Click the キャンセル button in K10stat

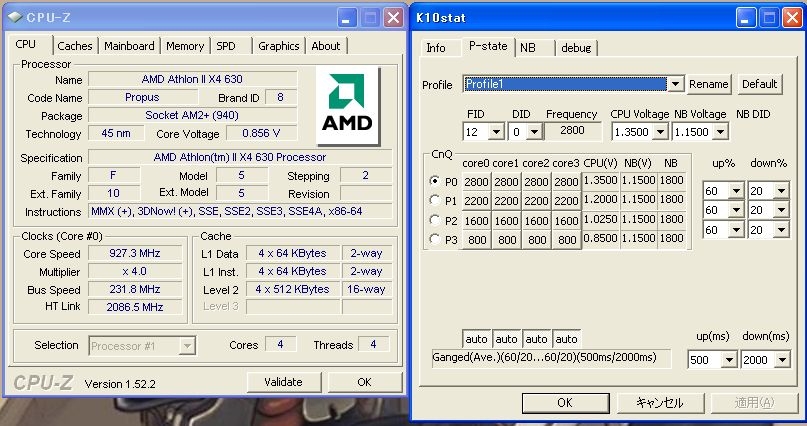click(660, 402)
